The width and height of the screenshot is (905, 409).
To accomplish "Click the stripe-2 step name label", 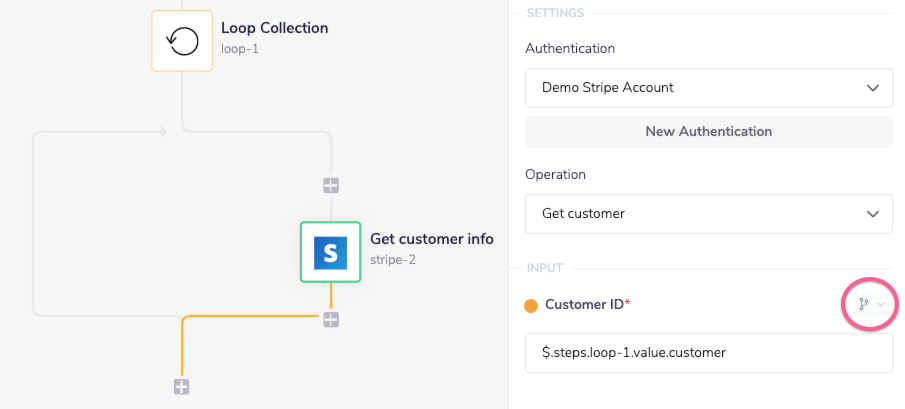I will click(x=393, y=260).
